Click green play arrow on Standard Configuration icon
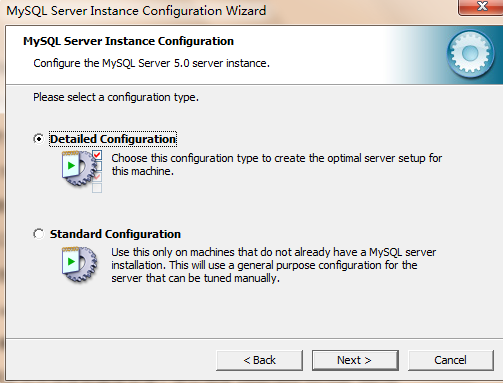503x383 pixels. (71, 262)
